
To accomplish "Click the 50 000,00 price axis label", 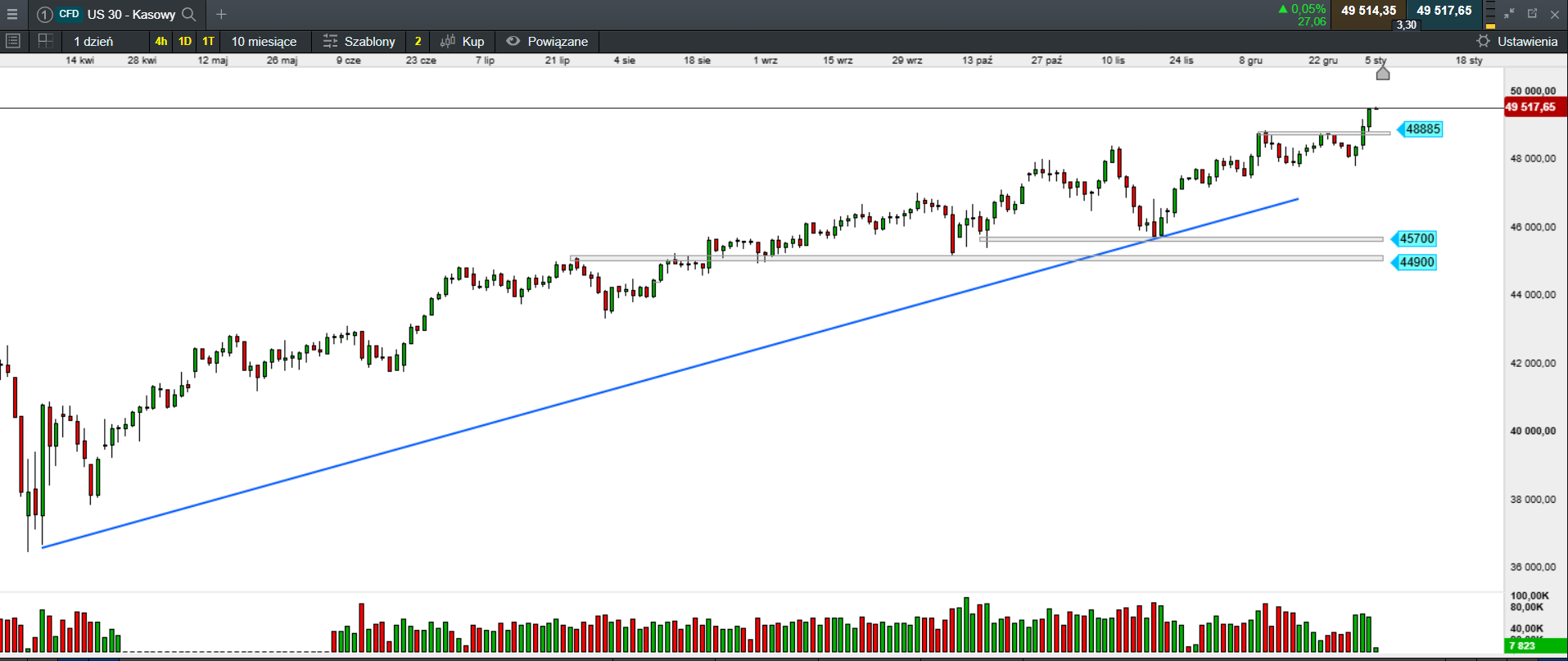I will coord(1533,91).
